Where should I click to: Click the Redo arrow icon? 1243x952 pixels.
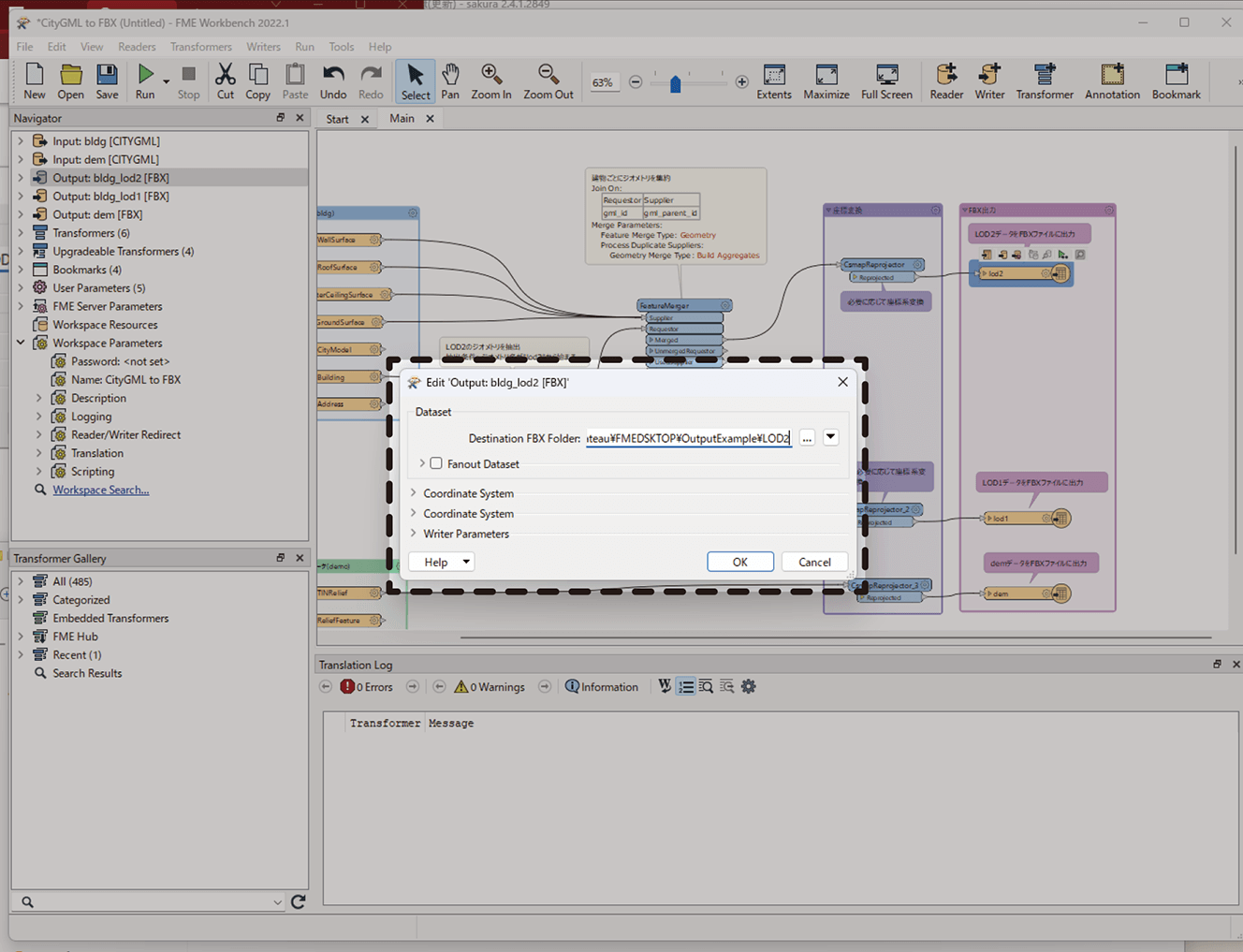[x=371, y=81]
